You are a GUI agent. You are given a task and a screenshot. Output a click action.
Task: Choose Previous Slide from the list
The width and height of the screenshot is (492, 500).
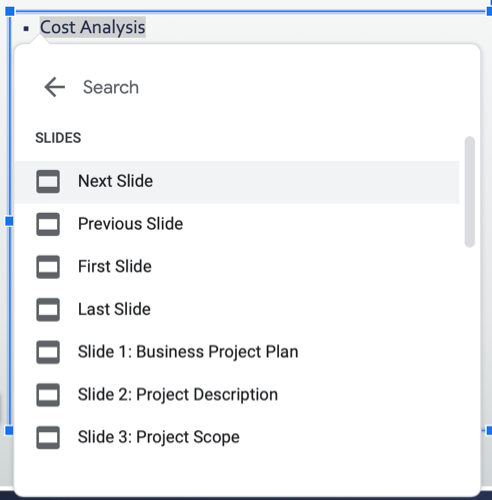pos(237,224)
